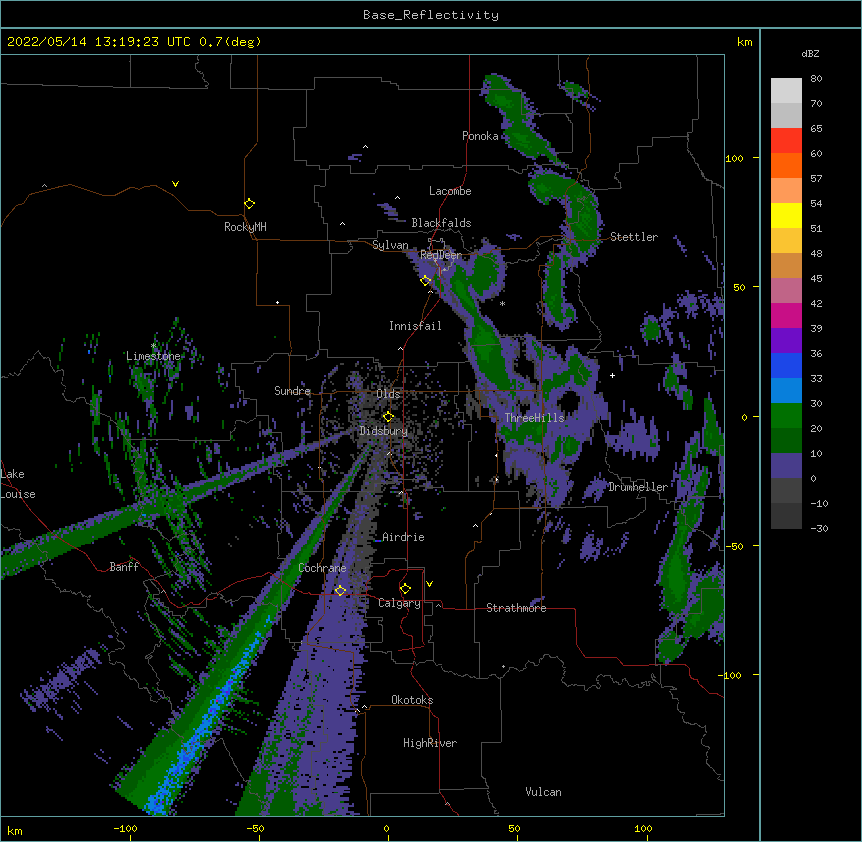
Task: Pick the red swatch in the dBZ legend
Action: 786,141
